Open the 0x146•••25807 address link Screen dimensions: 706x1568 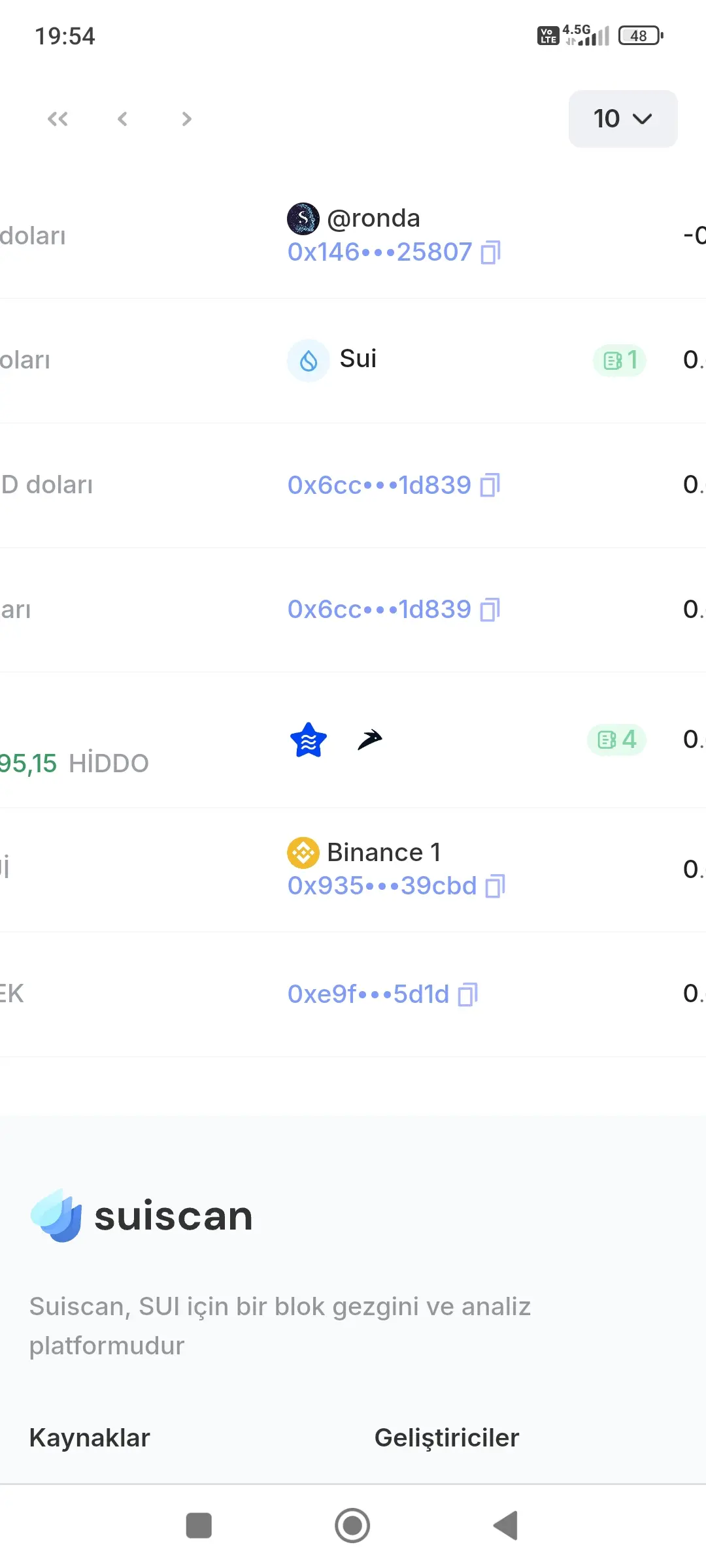[380, 252]
